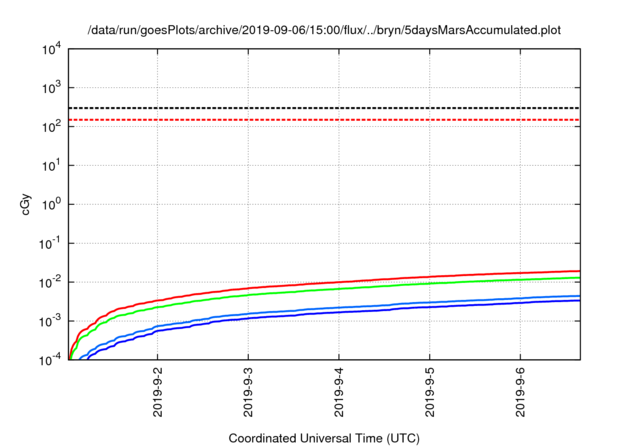This screenshot has width=640, height=448.
Task: Click the 10^-4 y-axis tick label
Action: pyautogui.click(x=50, y=360)
